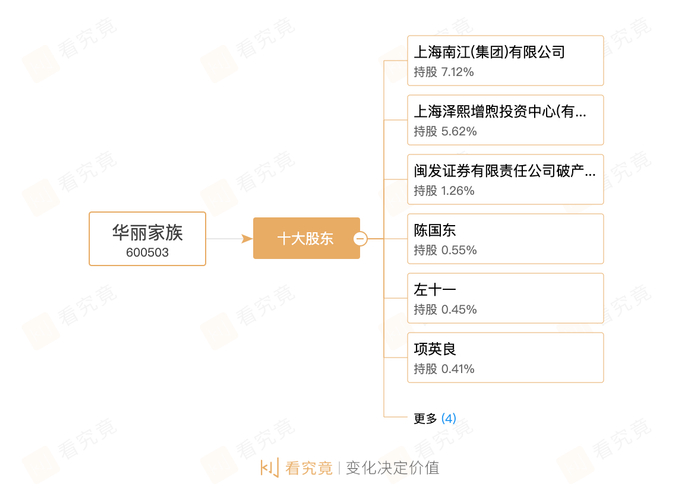Expand 更多 to show more shareholders

tap(434, 418)
